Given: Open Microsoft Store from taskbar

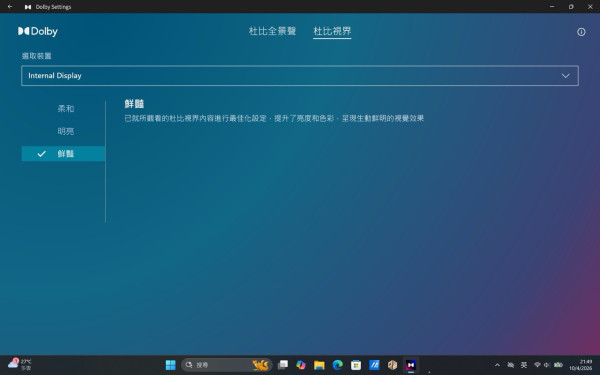Looking at the screenshot, I should tap(356, 365).
